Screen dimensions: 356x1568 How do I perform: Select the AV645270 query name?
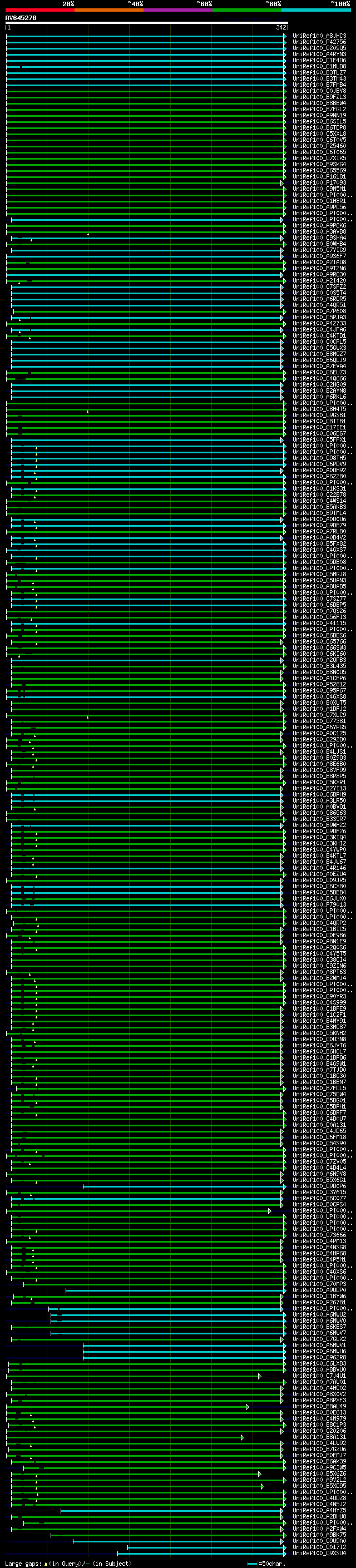click(21, 18)
